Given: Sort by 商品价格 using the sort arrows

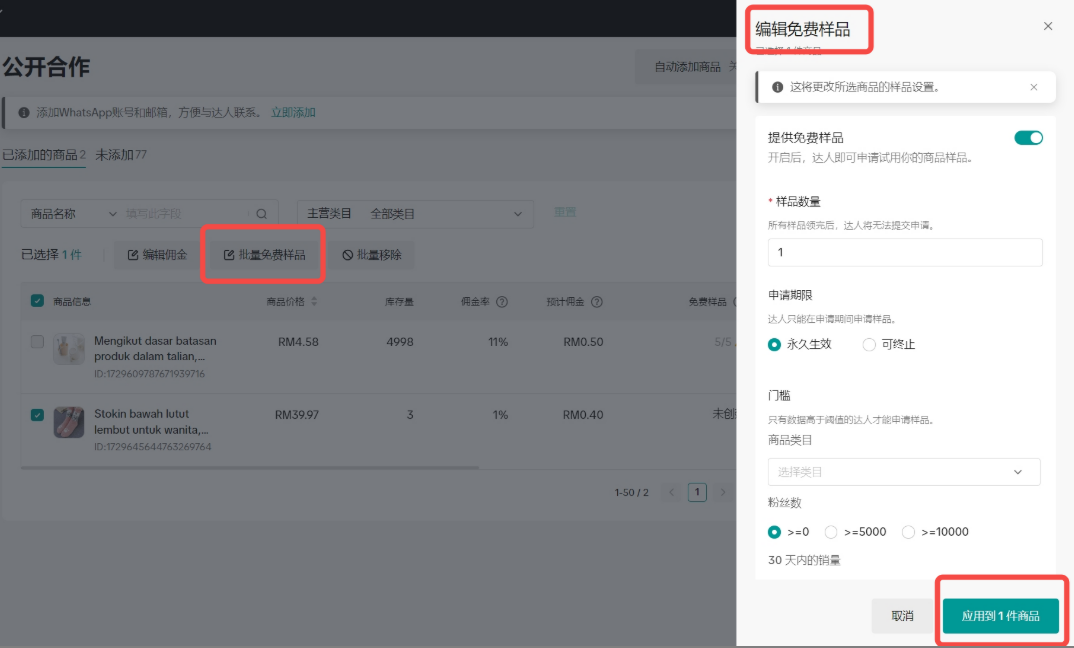Looking at the screenshot, I should (x=313, y=303).
